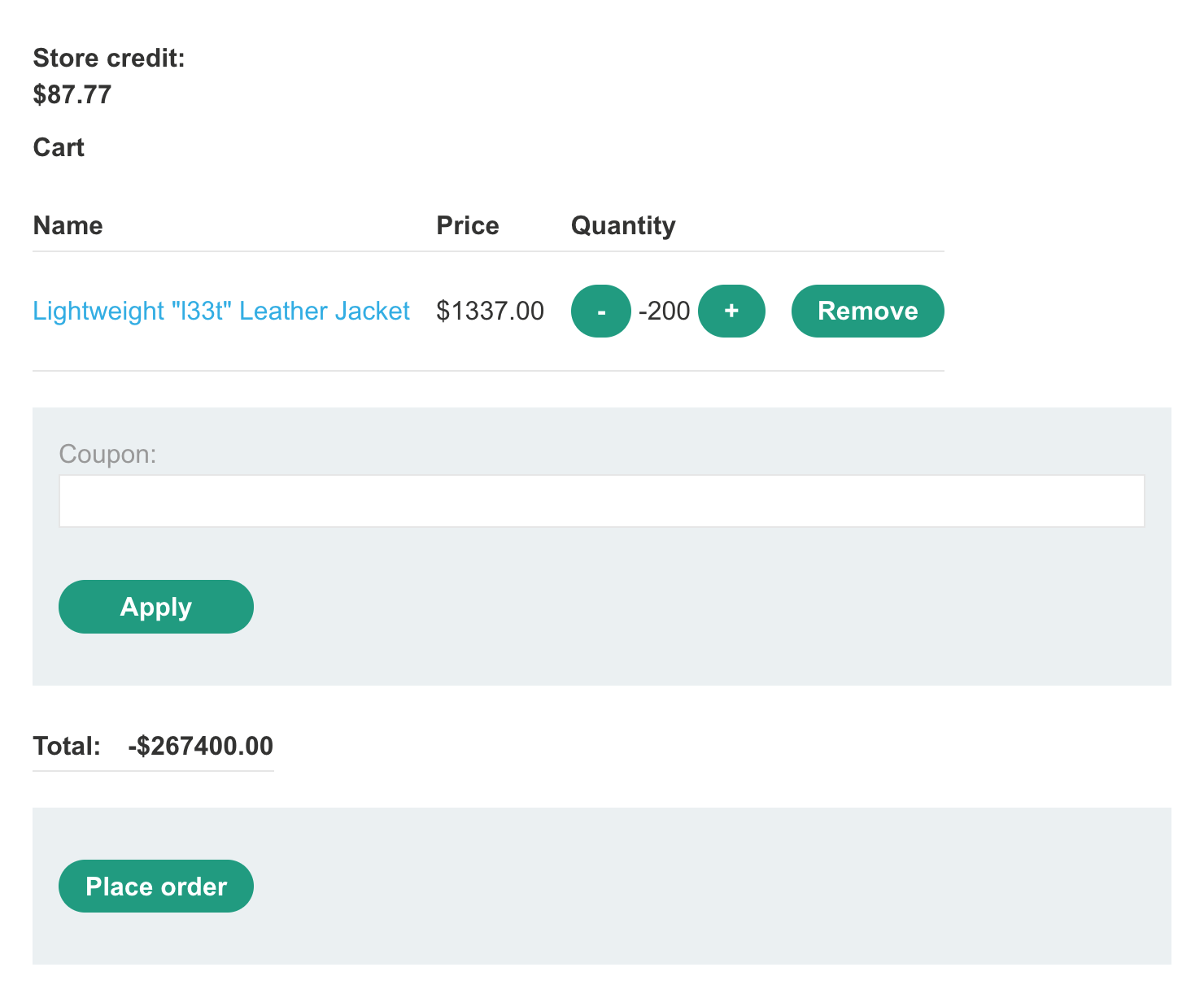Decrease jacket quantity with minus button
Image resolution: width=1204 pixels, height=1002 pixels.
(600, 311)
